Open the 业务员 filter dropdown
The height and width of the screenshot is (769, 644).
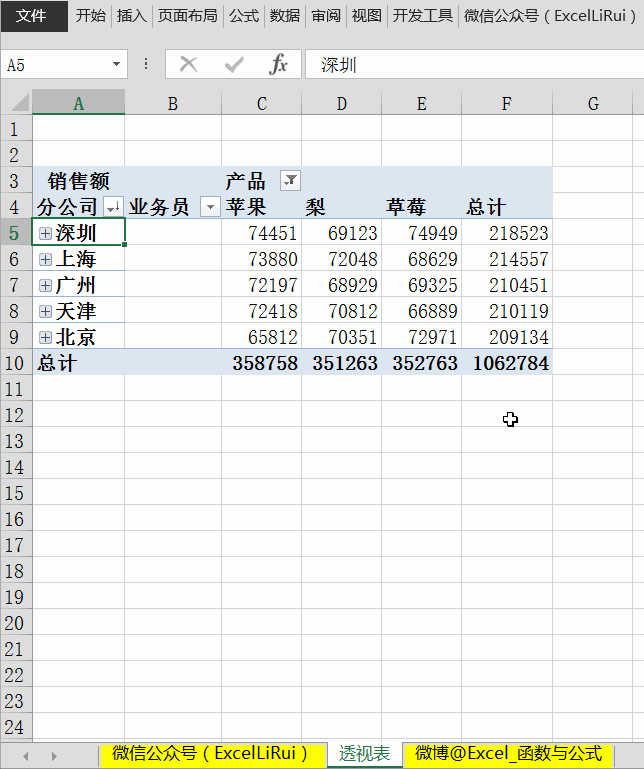pos(210,207)
